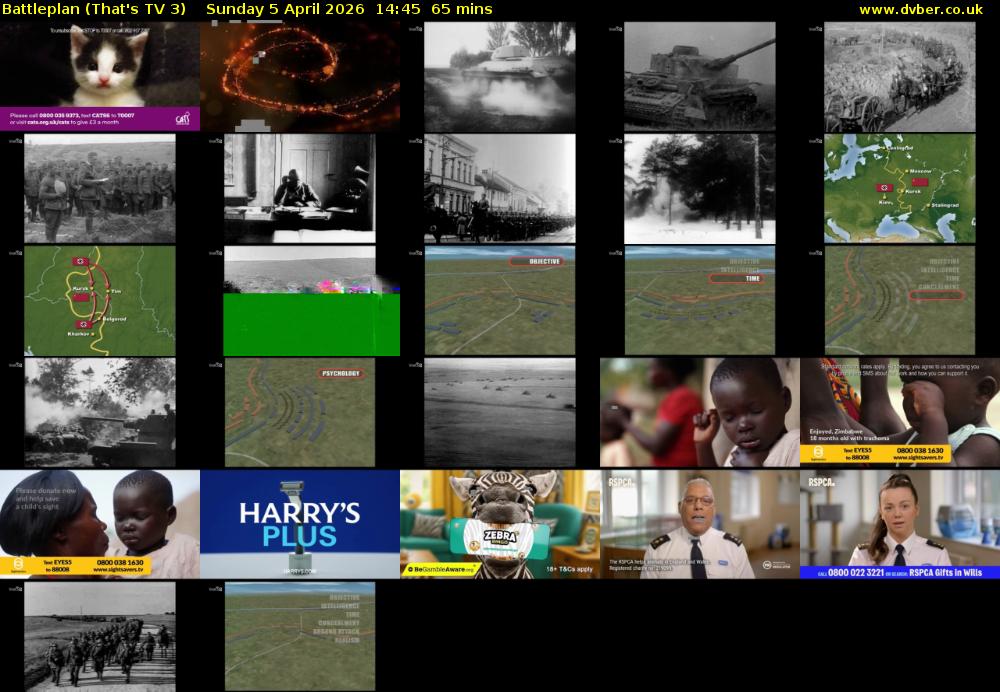Viewport: 1000px width, 692px height.
Task: Open the RSPCA Gifts in Wills thumbnail
Action: click(x=900, y=524)
